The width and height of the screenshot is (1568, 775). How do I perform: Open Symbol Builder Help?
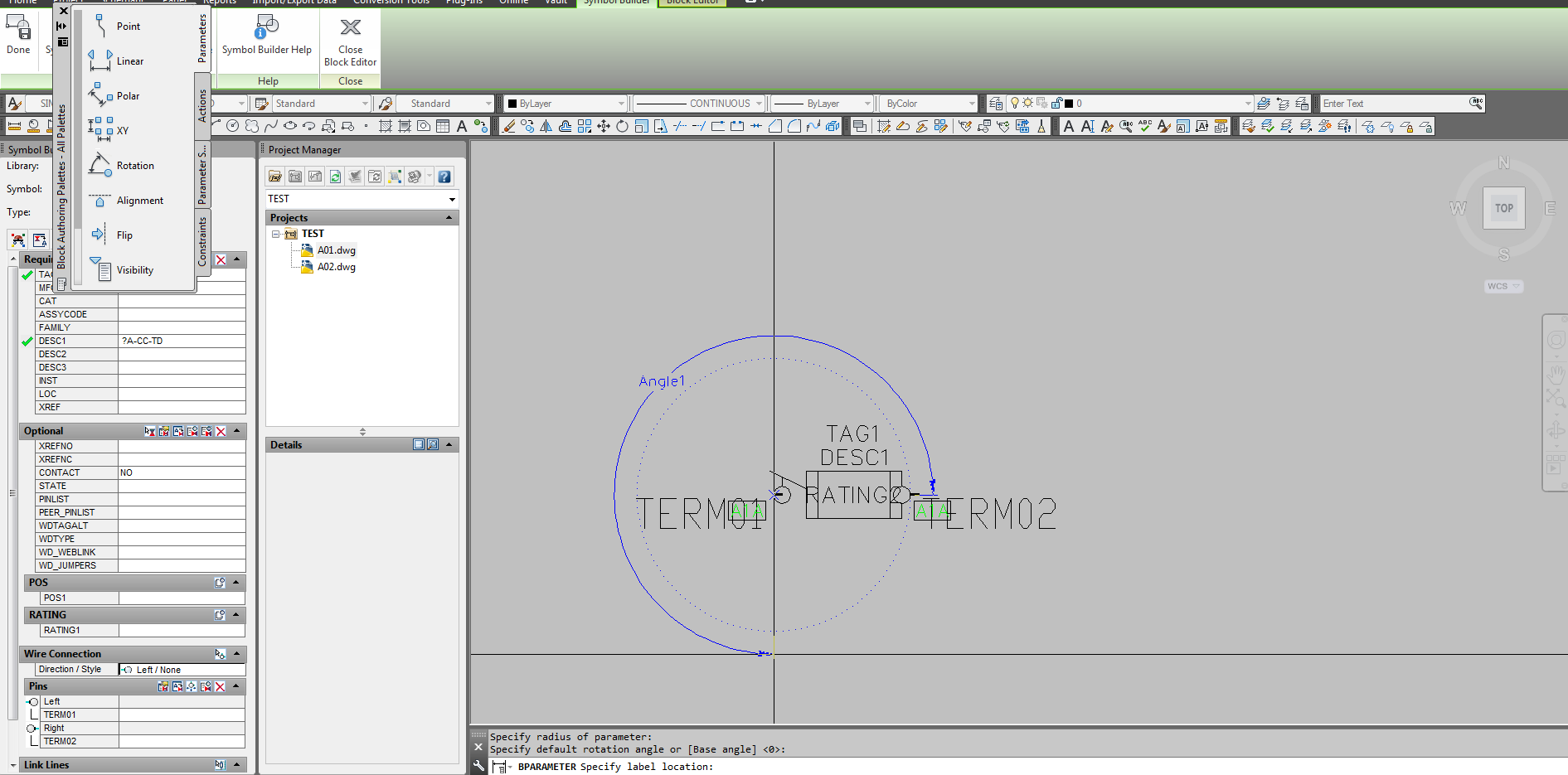[x=267, y=36]
